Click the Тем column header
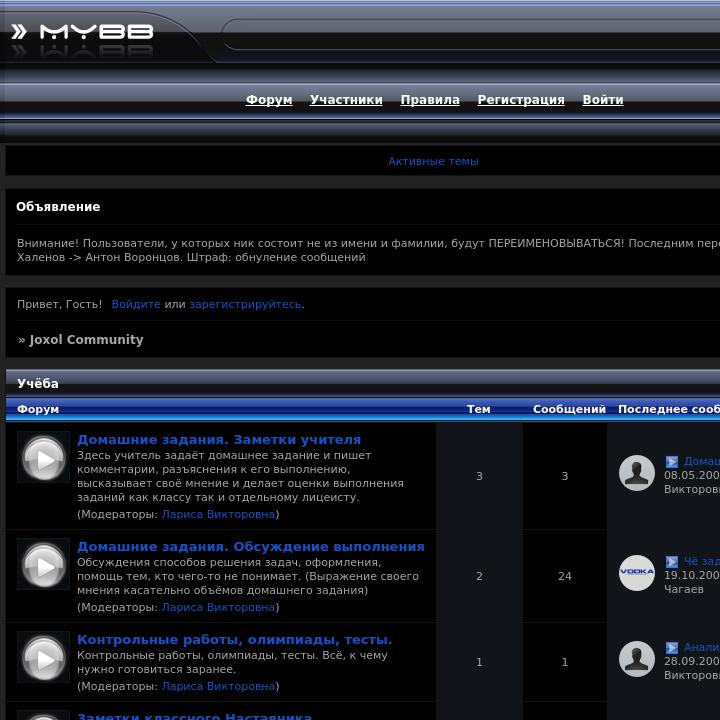 [478, 409]
